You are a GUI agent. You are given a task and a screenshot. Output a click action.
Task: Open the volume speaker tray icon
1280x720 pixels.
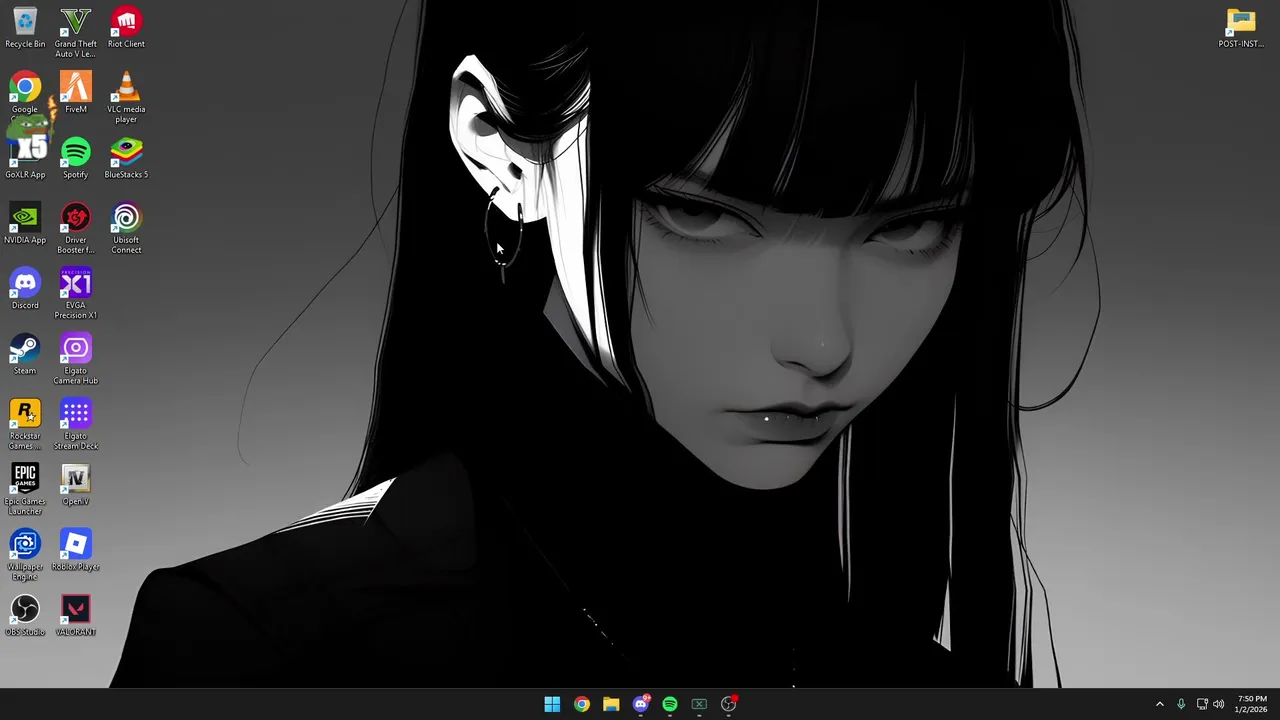point(1219,704)
